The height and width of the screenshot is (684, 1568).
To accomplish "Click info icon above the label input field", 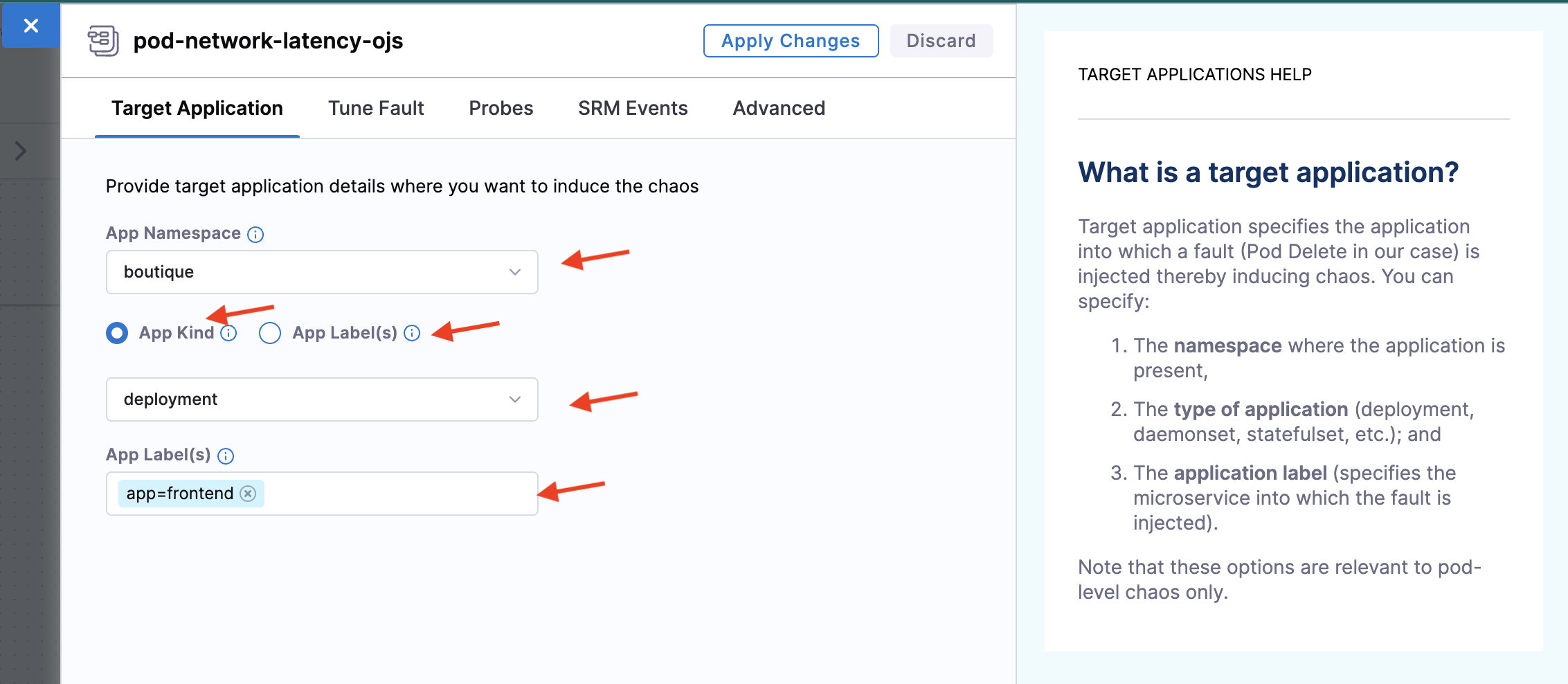I will (x=226, y=456).
